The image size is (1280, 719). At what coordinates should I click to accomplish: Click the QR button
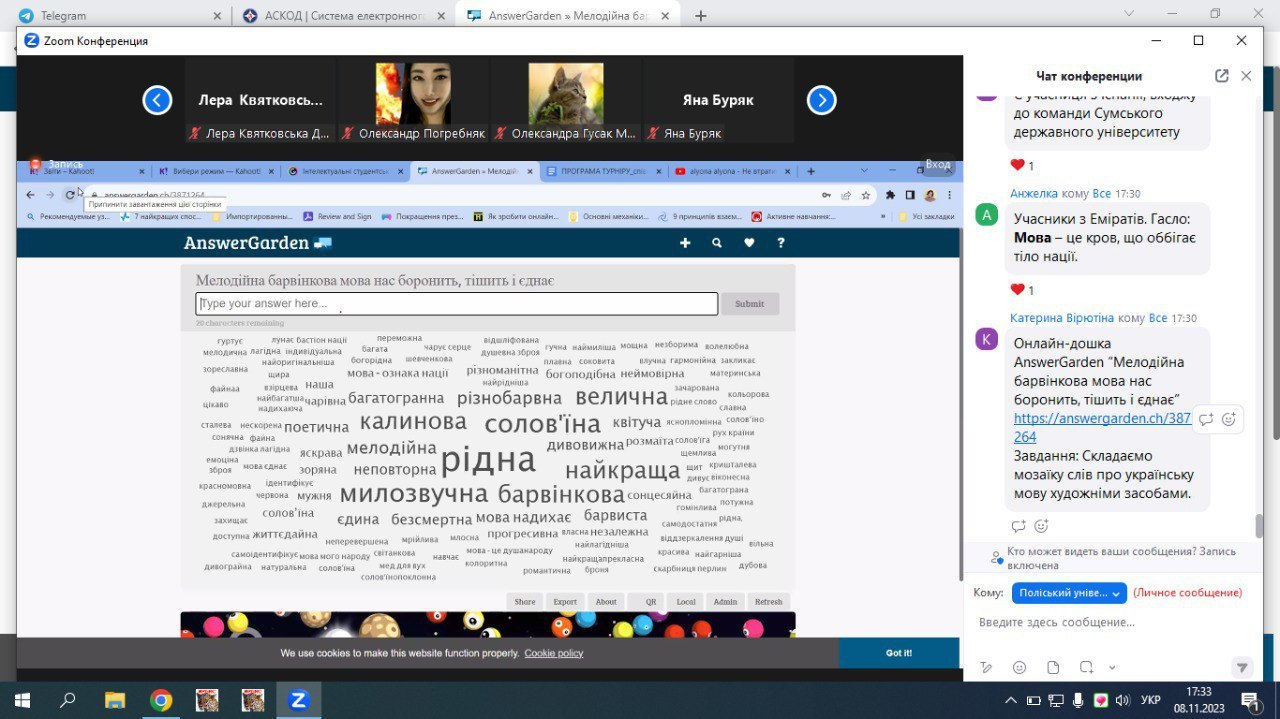[x=649, y=602]
